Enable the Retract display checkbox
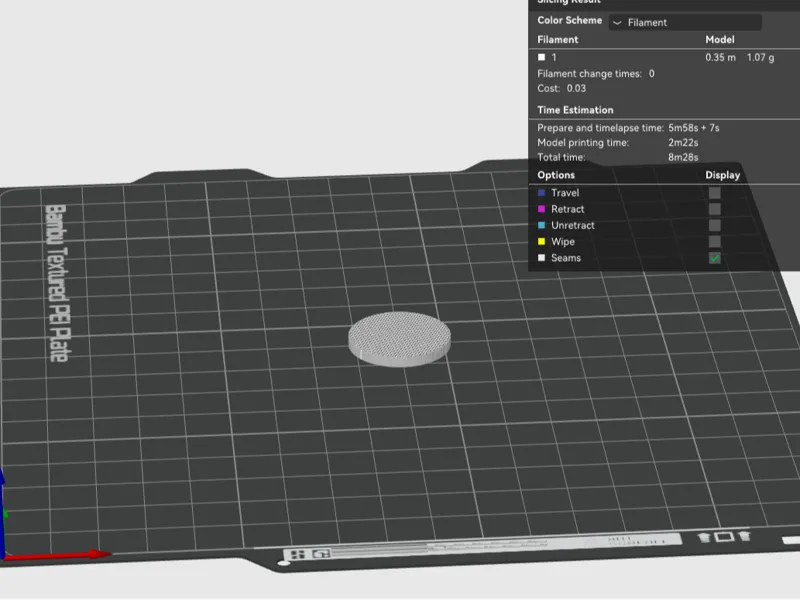The width and height of the screenshot is (800, 600). (715, 209)
